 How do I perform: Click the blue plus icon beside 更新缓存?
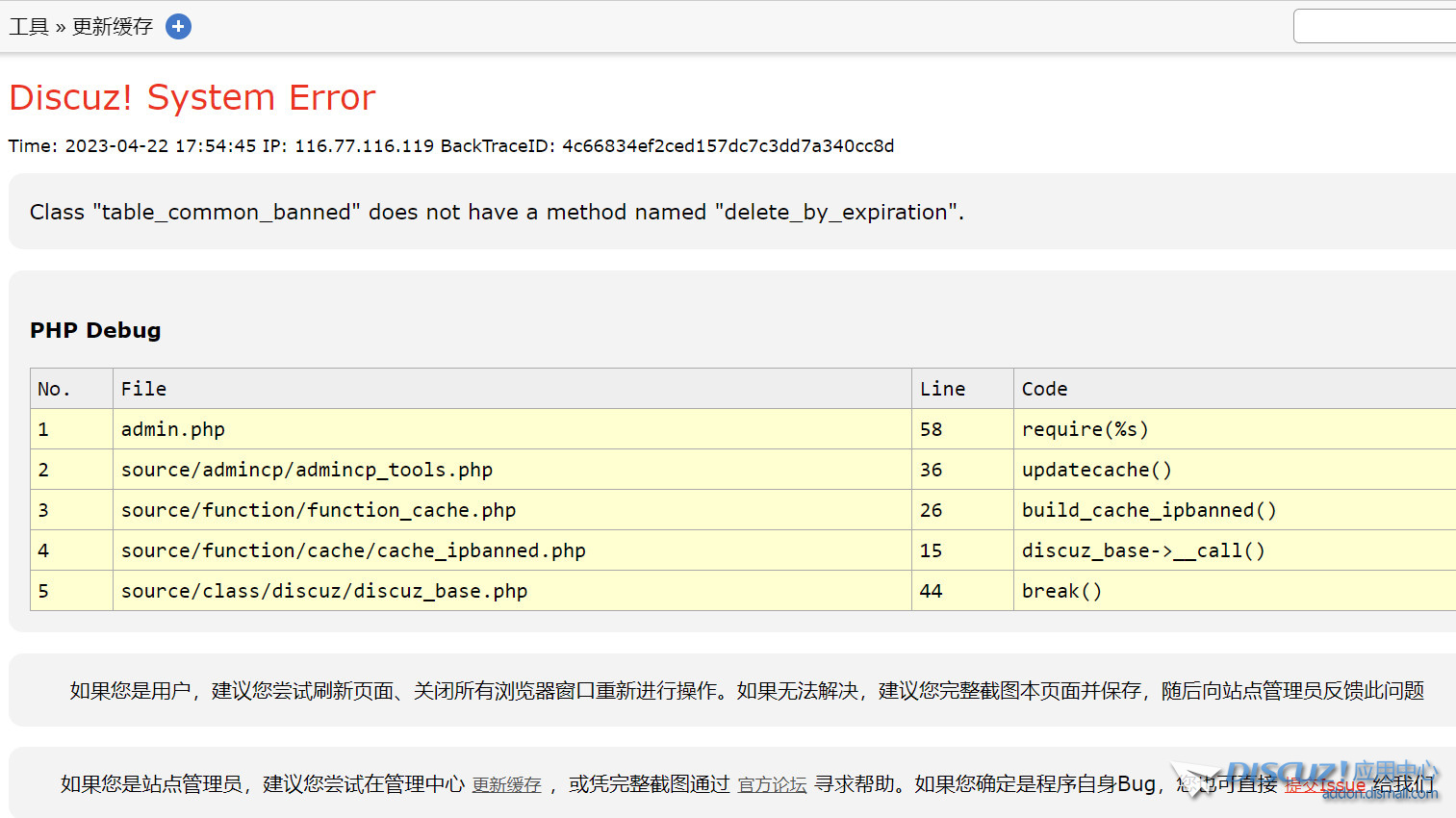[178, 27]
